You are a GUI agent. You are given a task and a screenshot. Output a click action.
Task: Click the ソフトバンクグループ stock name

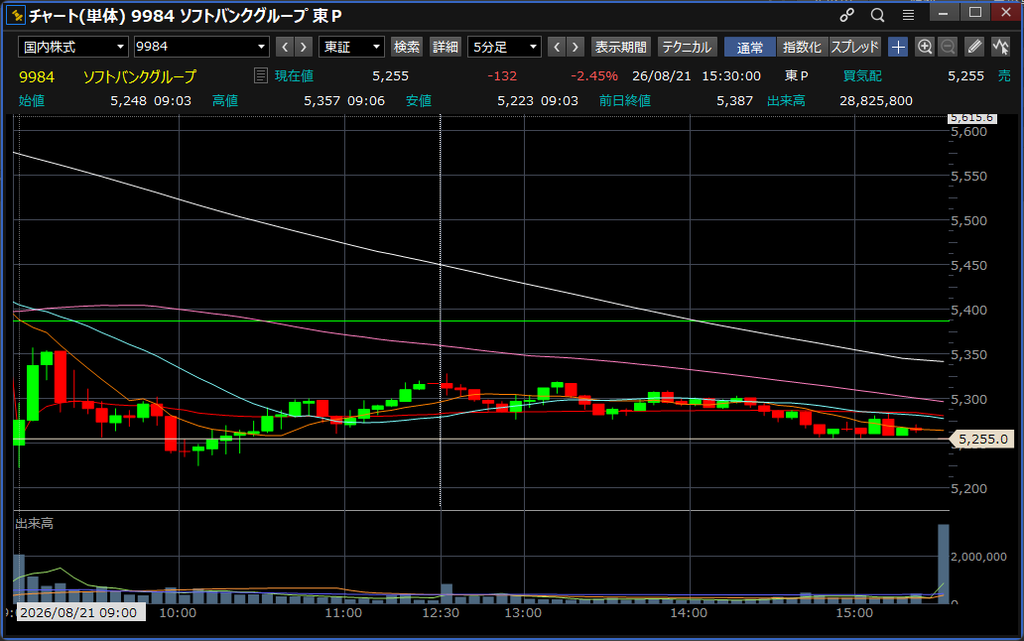point(139,76)
